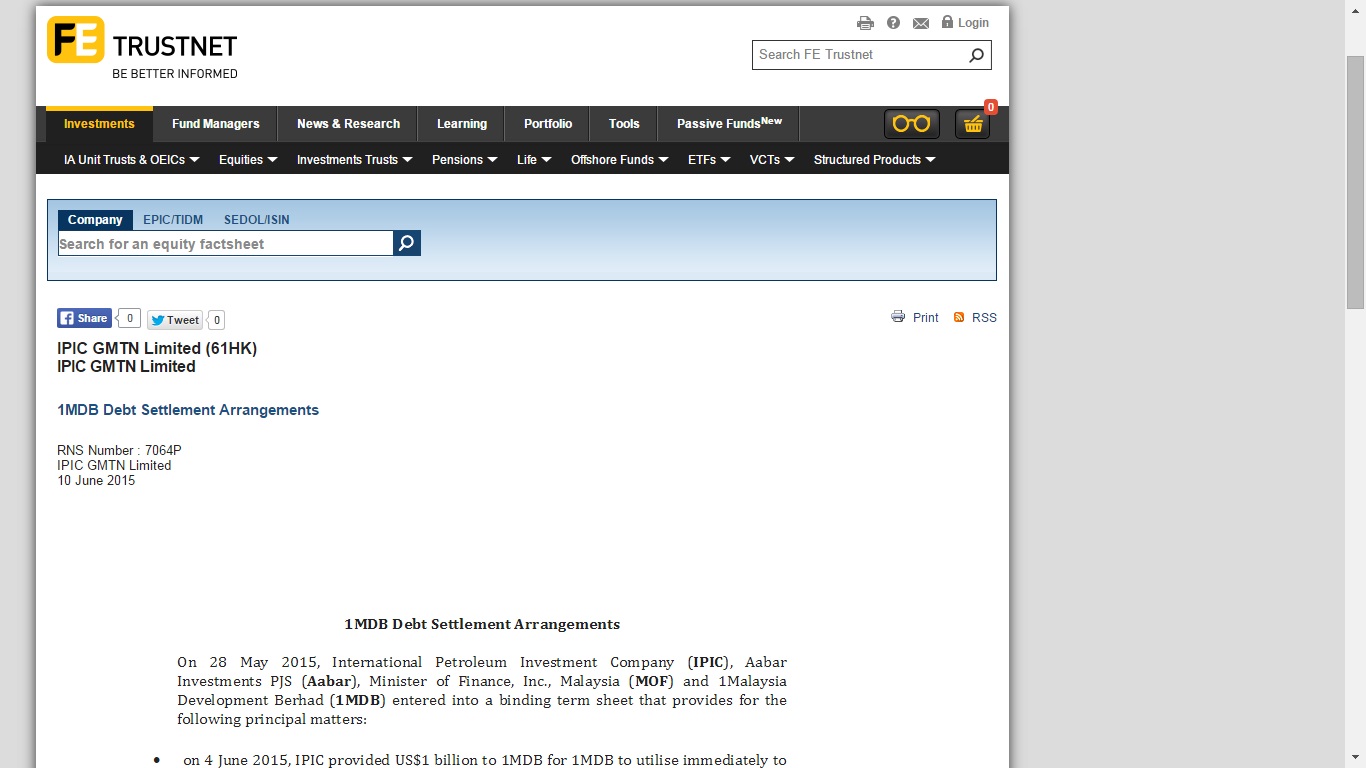Click the Print link near RSS
Viewport: 1366px width, 768px height.
point(926,318)
